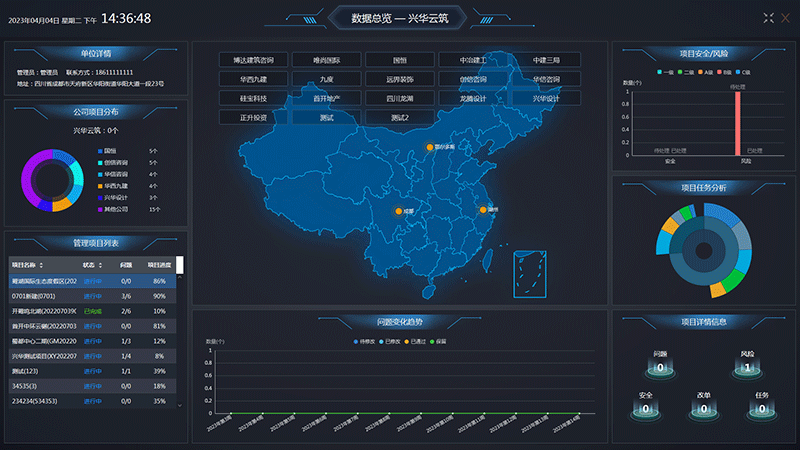The width and height of the screenshot is (800, 450).
Task: Click project list scroll-down arrow
Action: point(180,406)
